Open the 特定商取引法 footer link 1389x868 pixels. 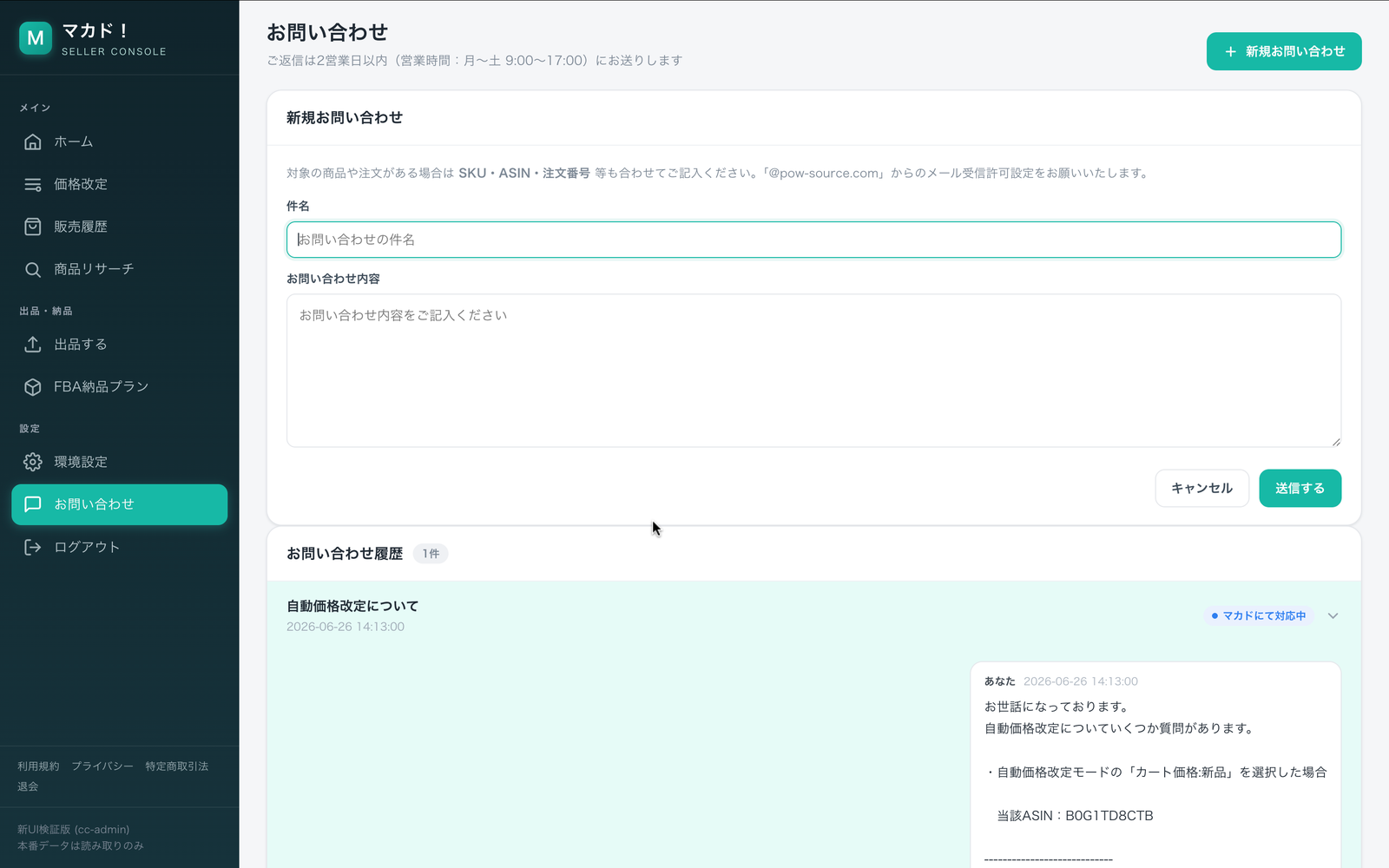click(x=177, y=766)
